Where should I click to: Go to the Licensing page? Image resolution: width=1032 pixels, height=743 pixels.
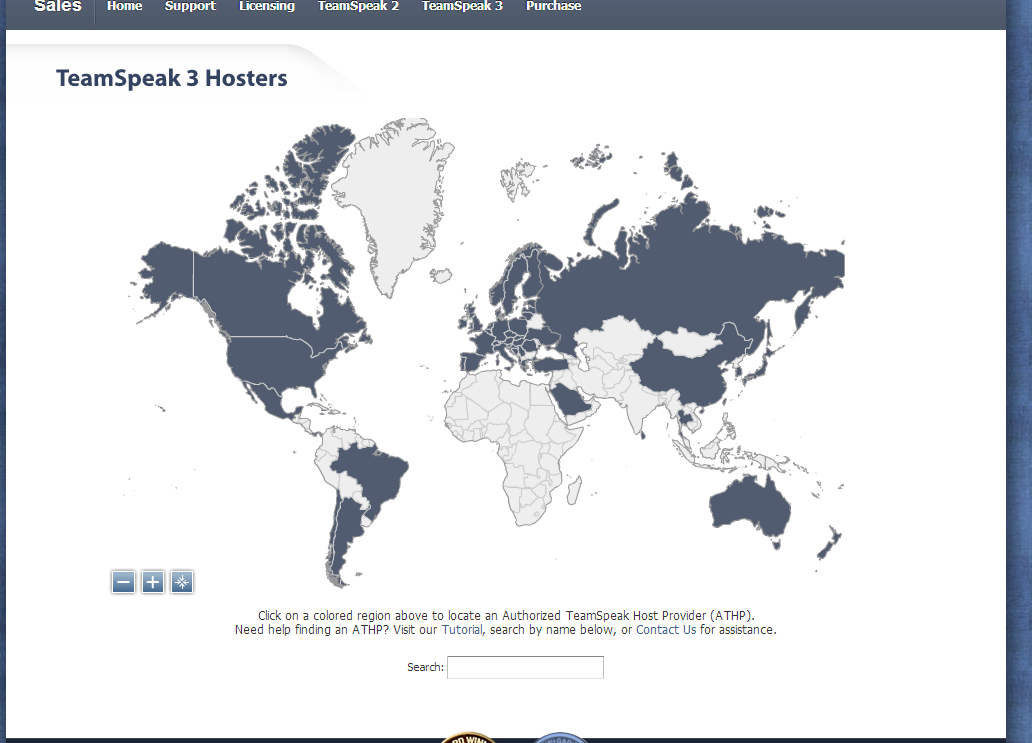tap(267, 6)
